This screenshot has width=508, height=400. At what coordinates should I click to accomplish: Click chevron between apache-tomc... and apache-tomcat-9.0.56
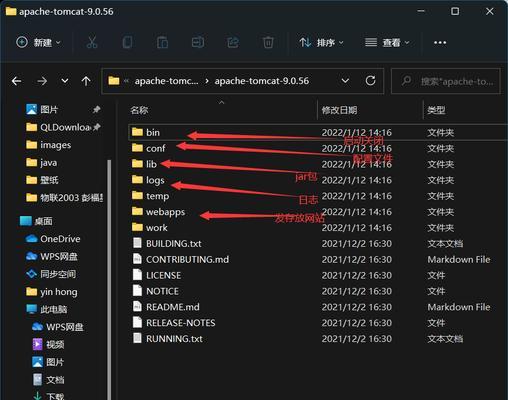tap(207, 81)
